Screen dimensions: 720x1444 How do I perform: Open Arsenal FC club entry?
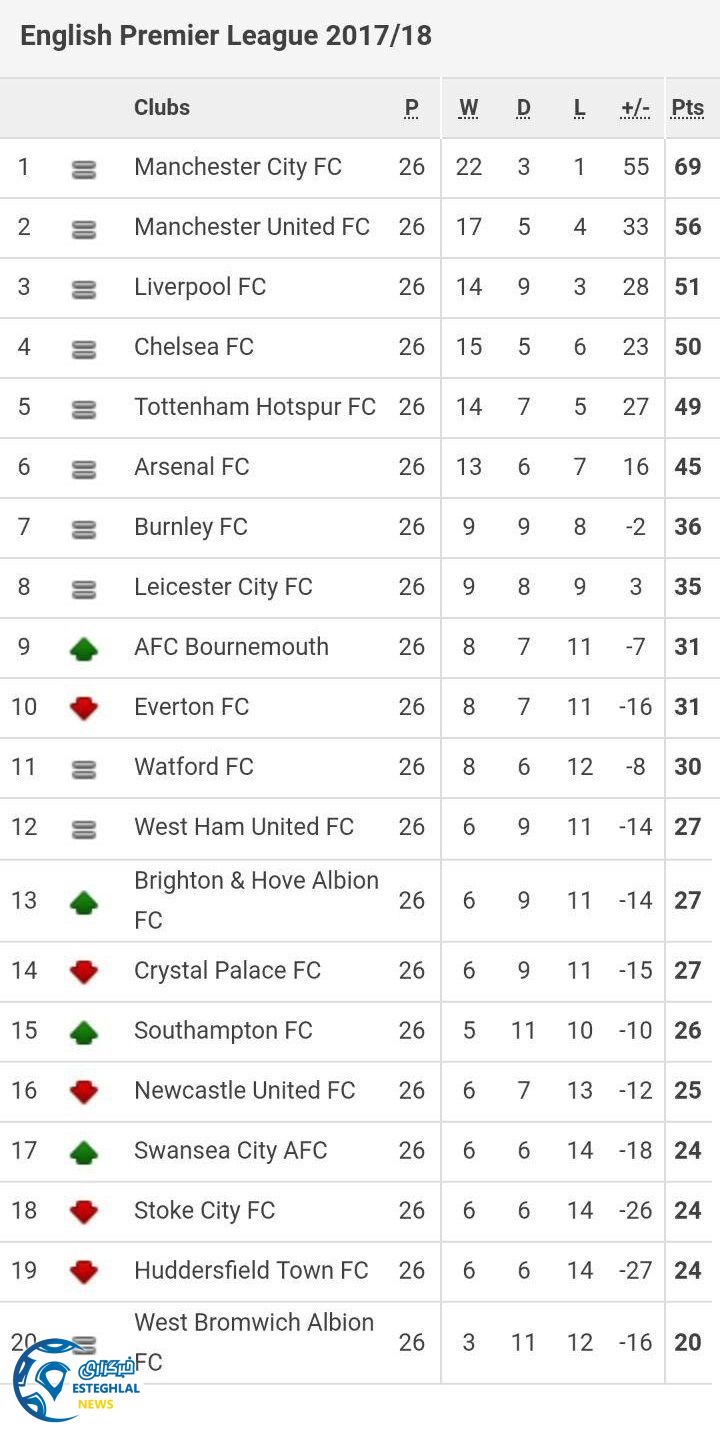point(192,467)
